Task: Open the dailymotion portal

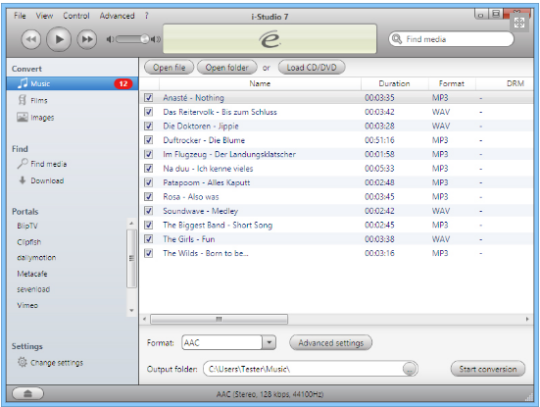Action: [x=37, y=258]
